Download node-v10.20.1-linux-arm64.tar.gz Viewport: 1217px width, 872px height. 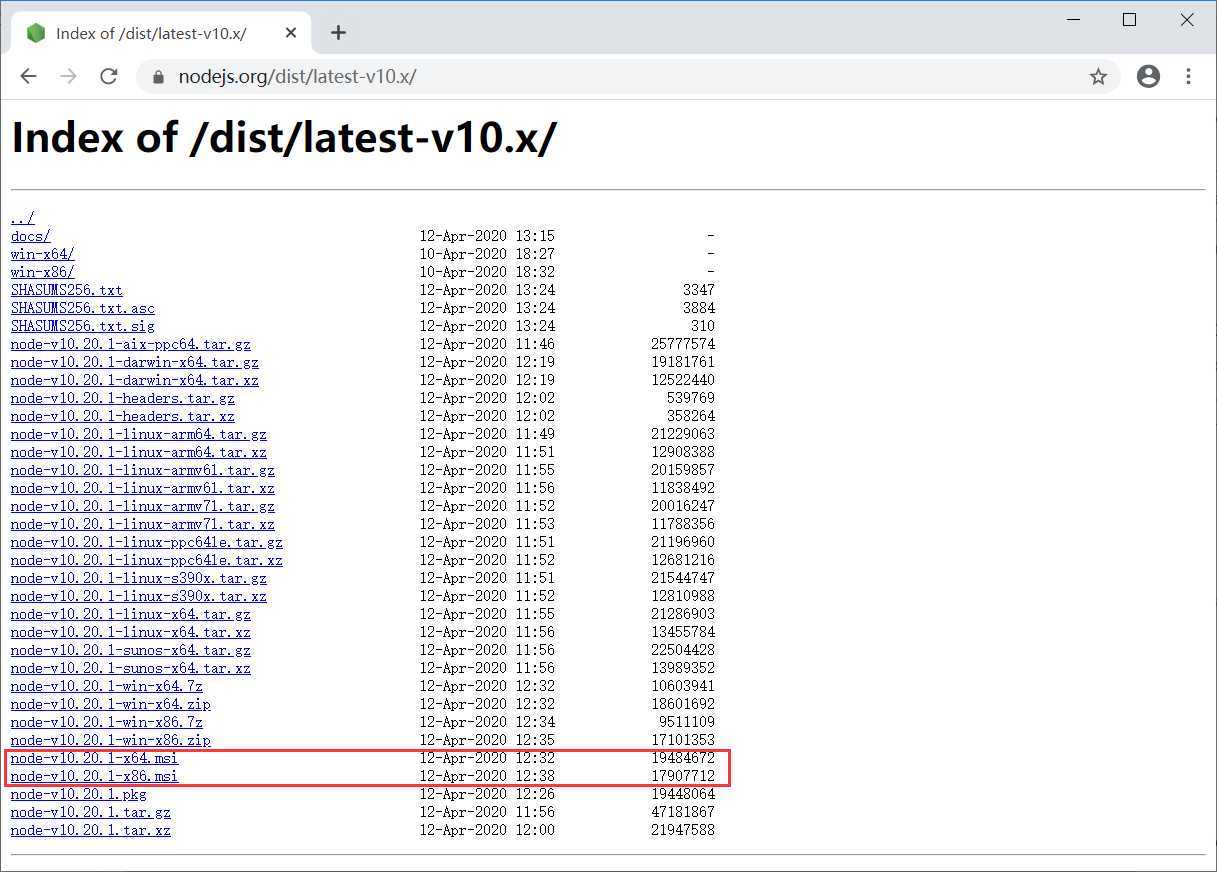[x=139, y=434]
